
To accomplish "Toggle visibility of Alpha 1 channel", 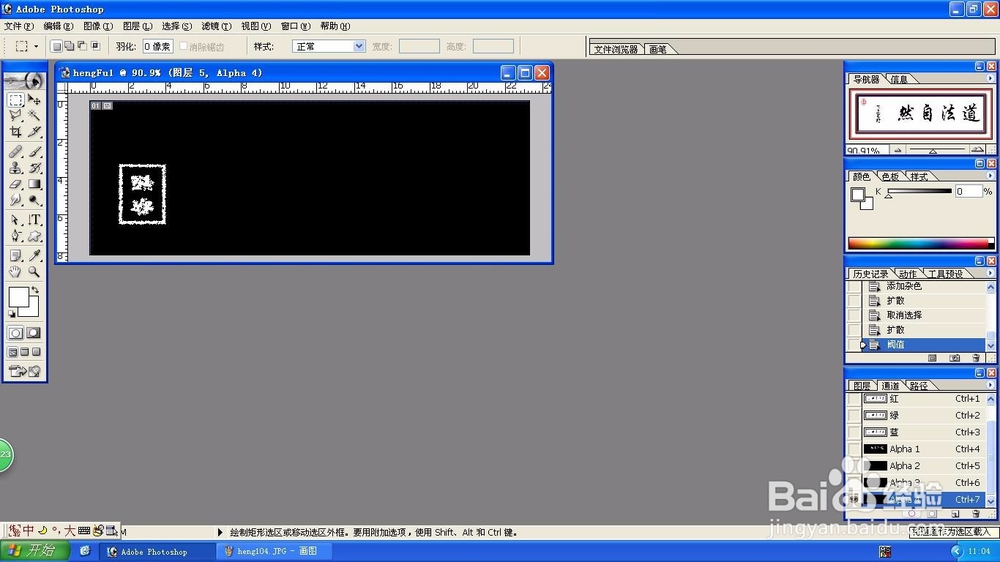I will (x=854, y=449).
